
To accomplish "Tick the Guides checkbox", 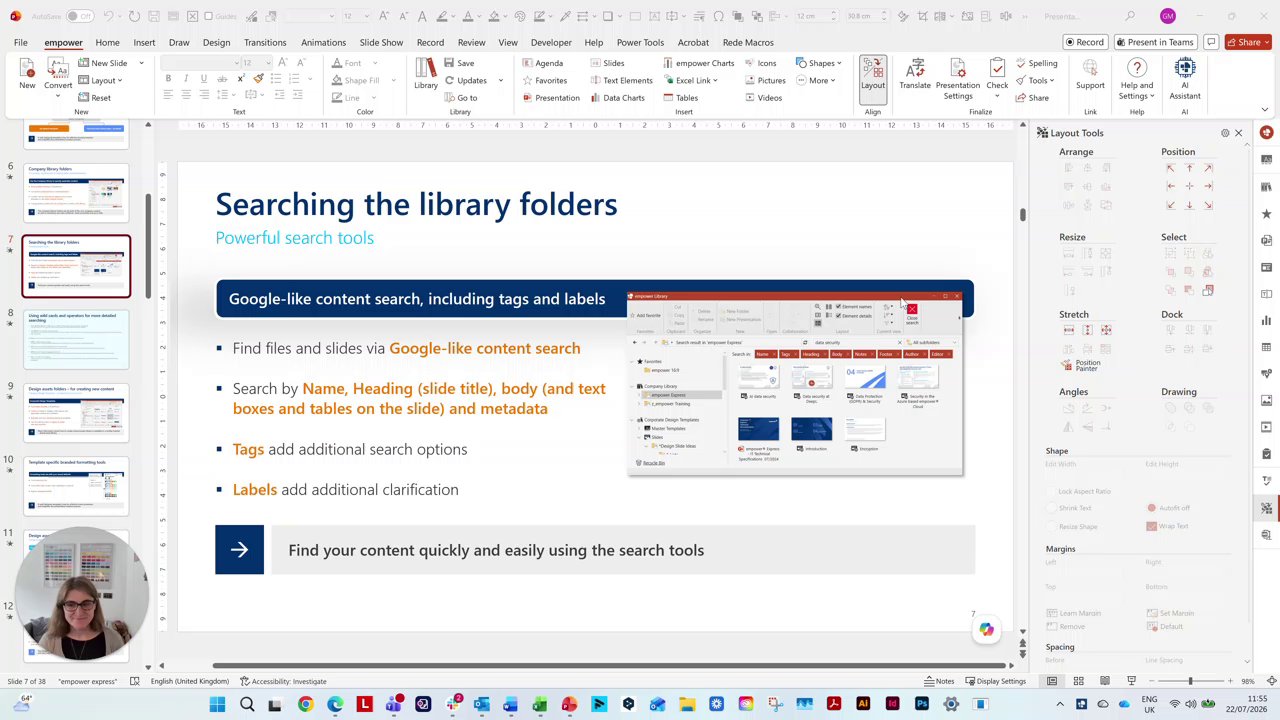I will [208, 16].
